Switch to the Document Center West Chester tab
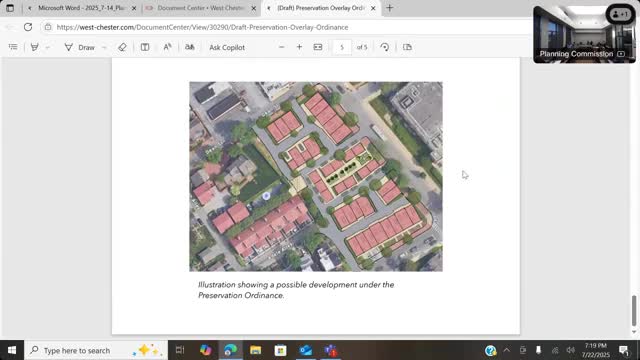Screen dimensions: 640x360 200,8
